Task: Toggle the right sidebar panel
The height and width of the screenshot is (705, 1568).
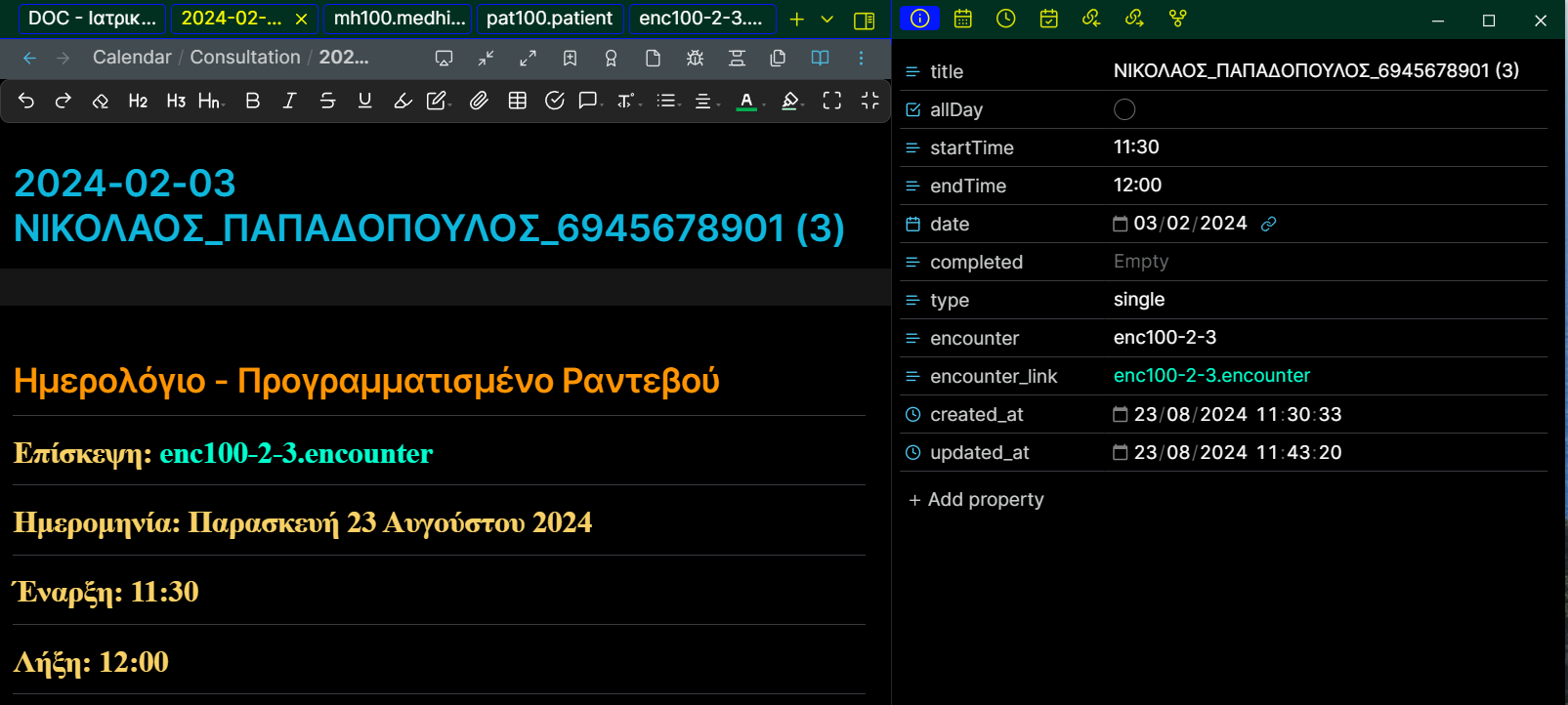Action: pos(865,20)
